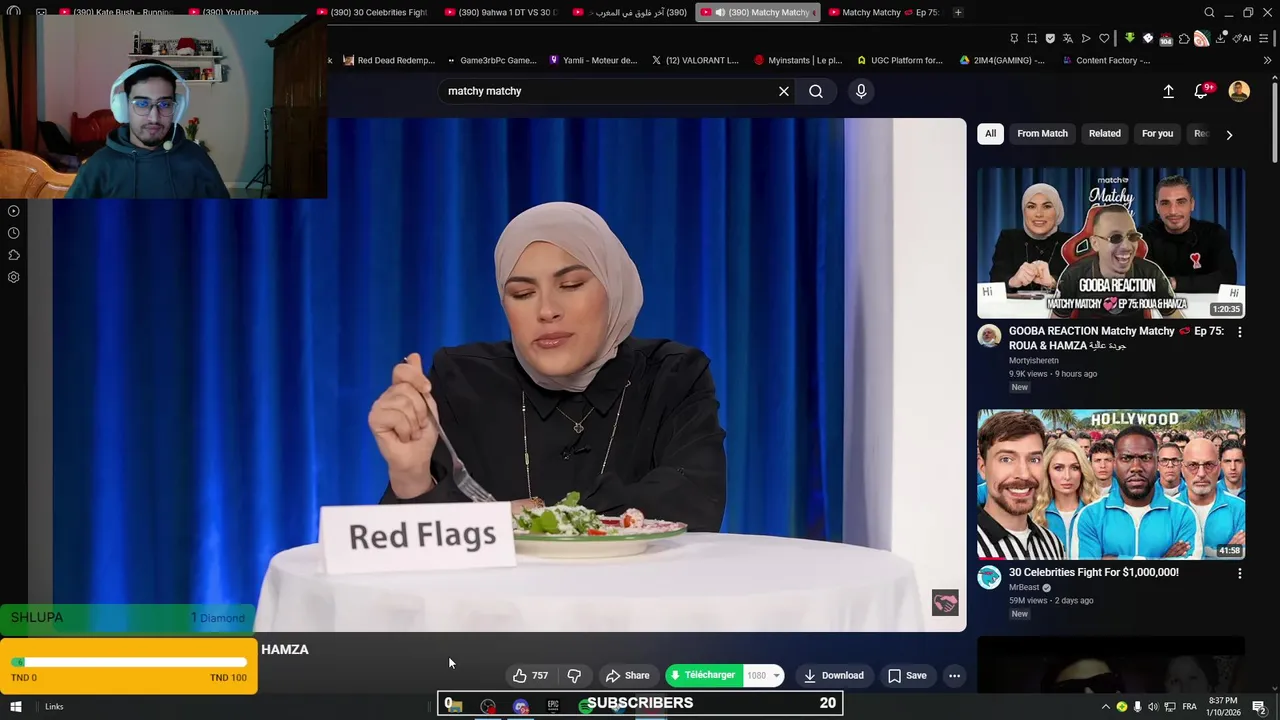Add page to bookmarks heart icon
1280x720 pixels.
pyautogui.click(x=1104, y=38)
